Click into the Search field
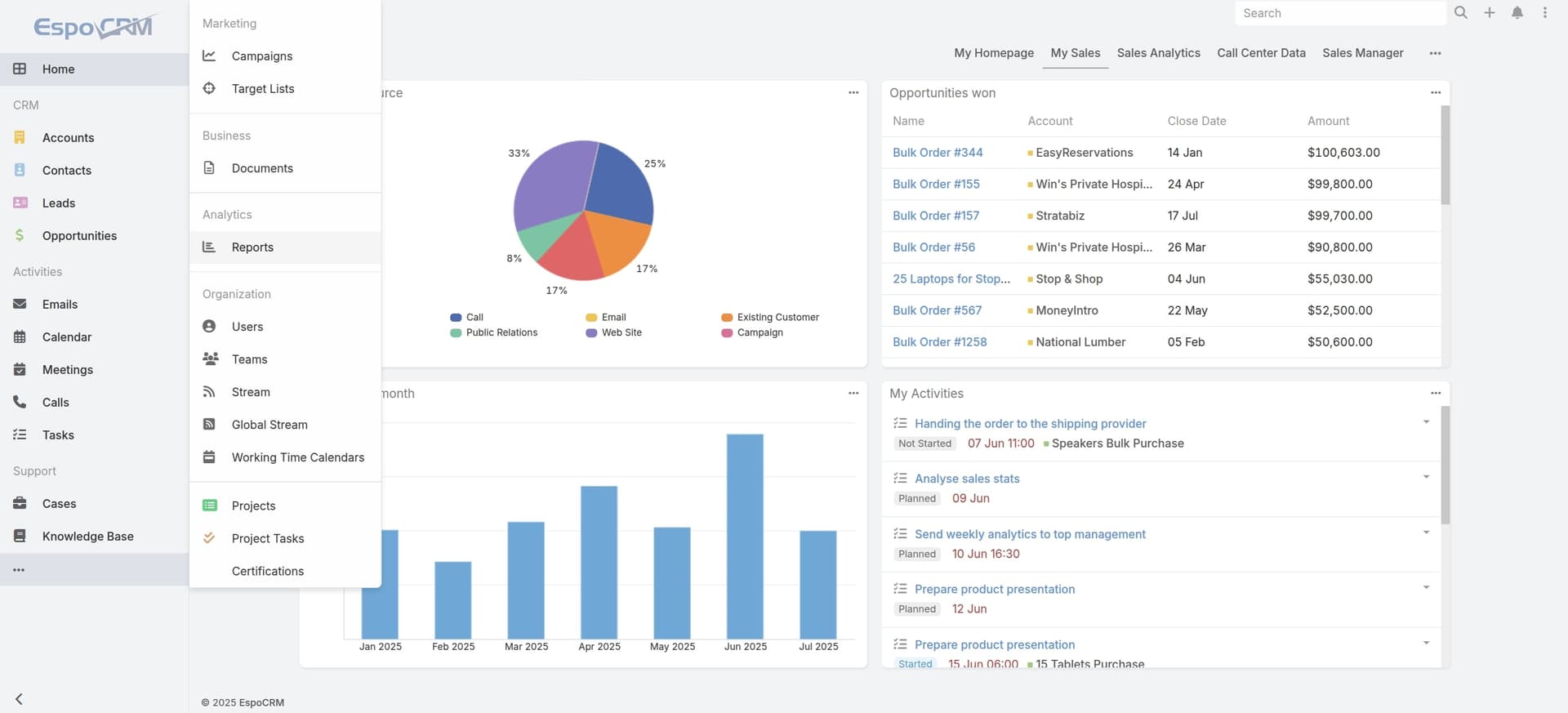The image size is (1568, 713). (1340, 13)
